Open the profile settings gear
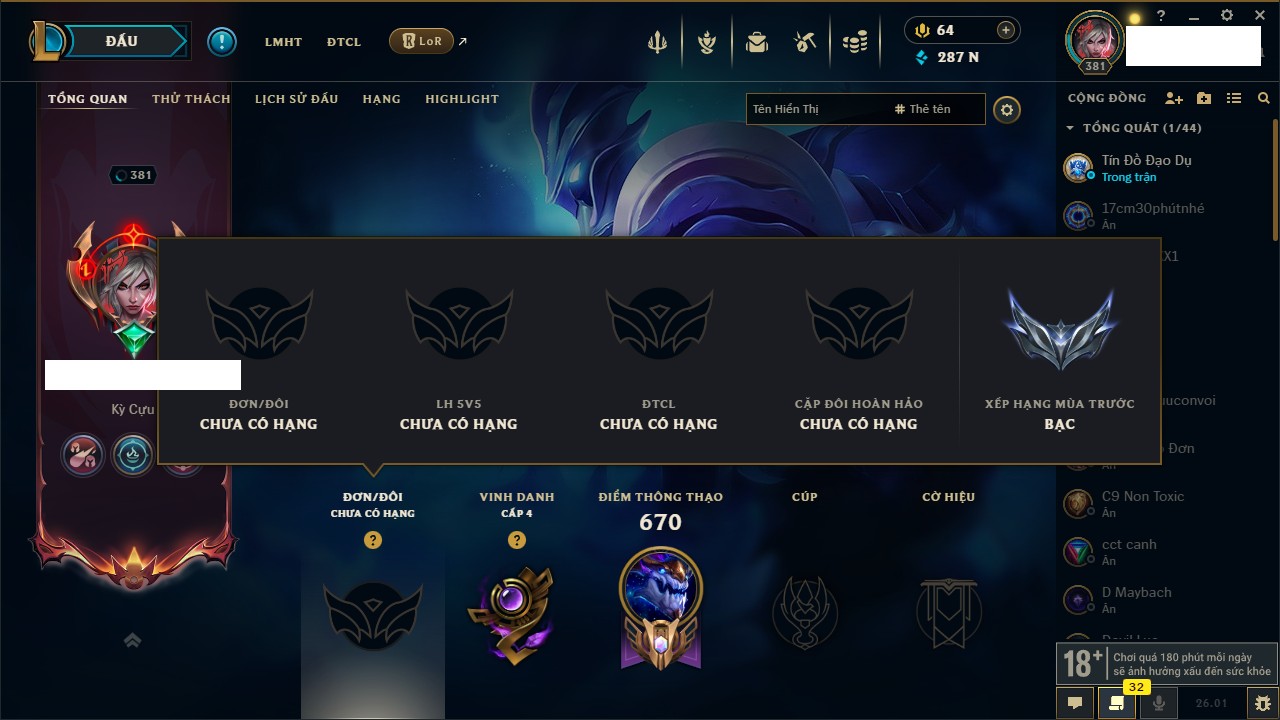Image resolution: width=1280 pixels, height=720 pixels. tap(1007, 109)
